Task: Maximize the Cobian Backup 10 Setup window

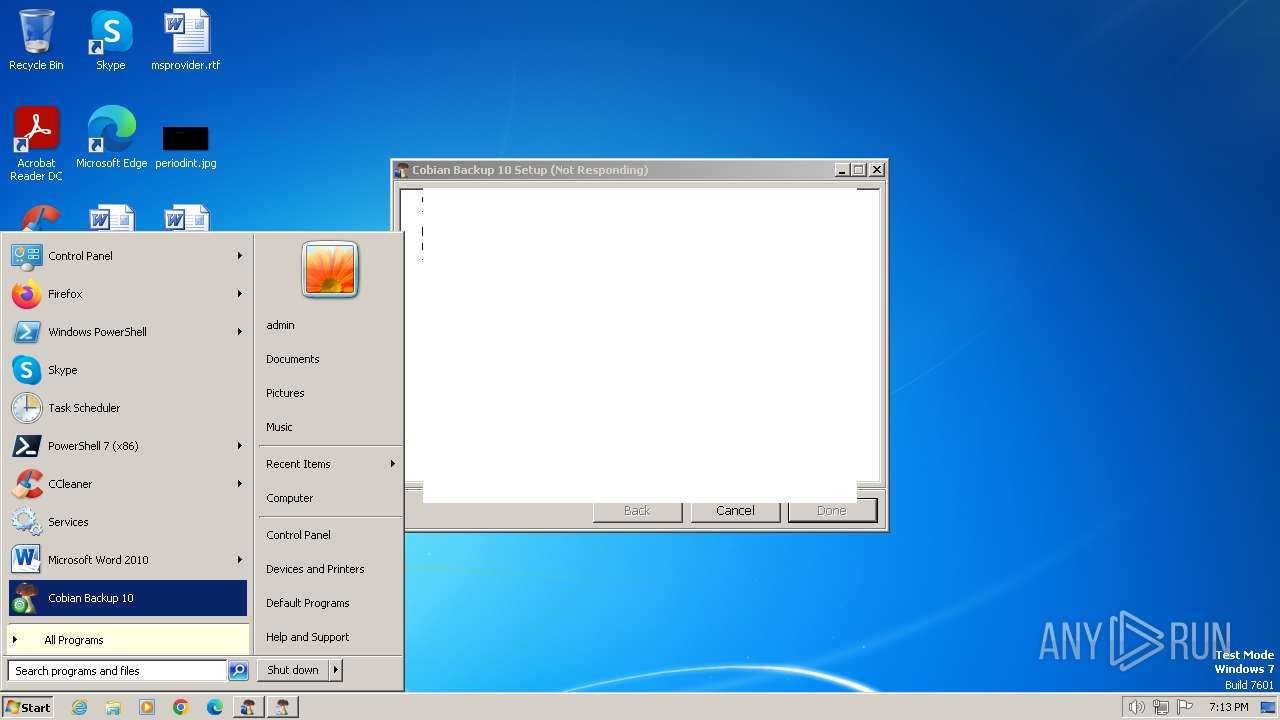Action: [859, 170]
